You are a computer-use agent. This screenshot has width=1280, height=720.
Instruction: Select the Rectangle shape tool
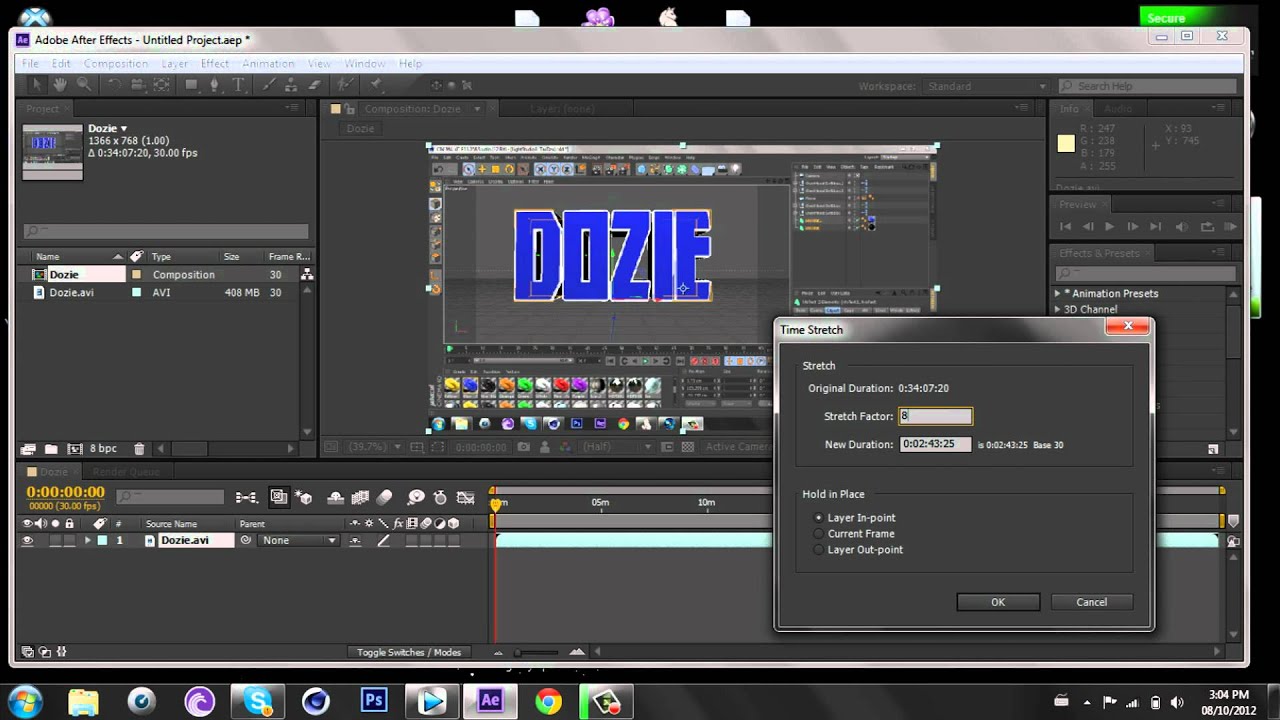(x=191, y=86)
